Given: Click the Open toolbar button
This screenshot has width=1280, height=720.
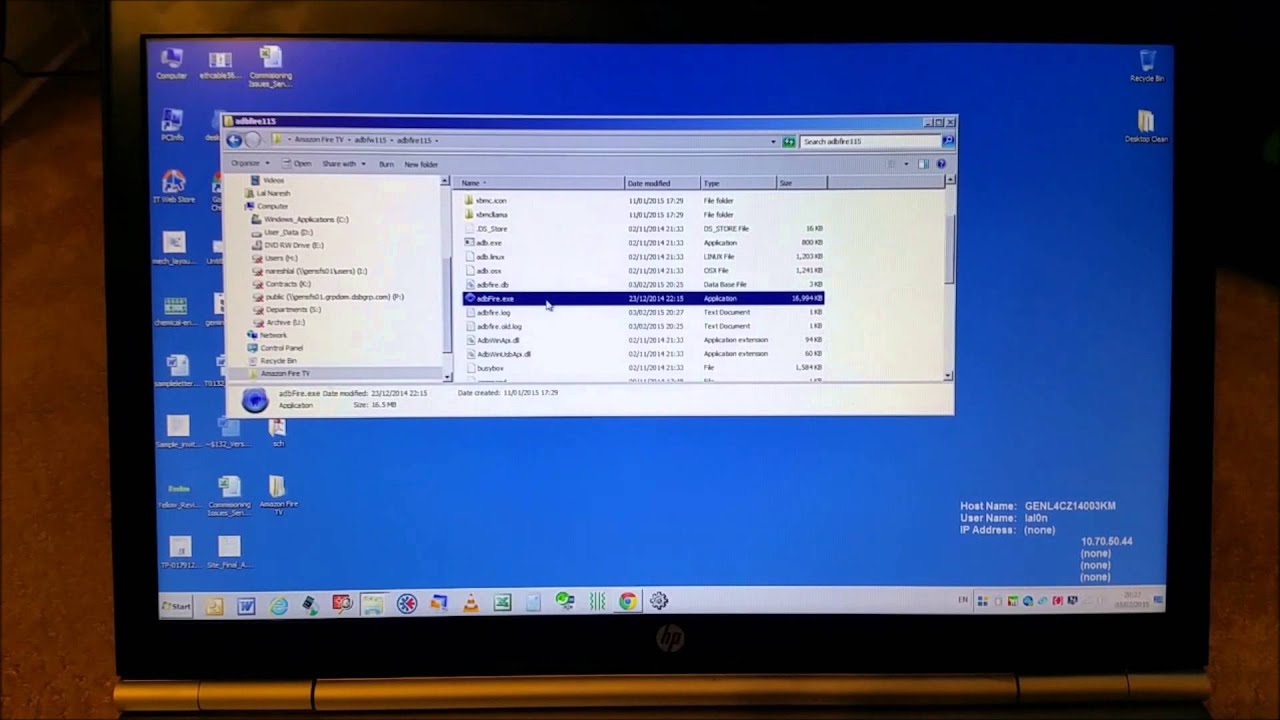Looking at the screenshot, I should [x=297, y=164].
